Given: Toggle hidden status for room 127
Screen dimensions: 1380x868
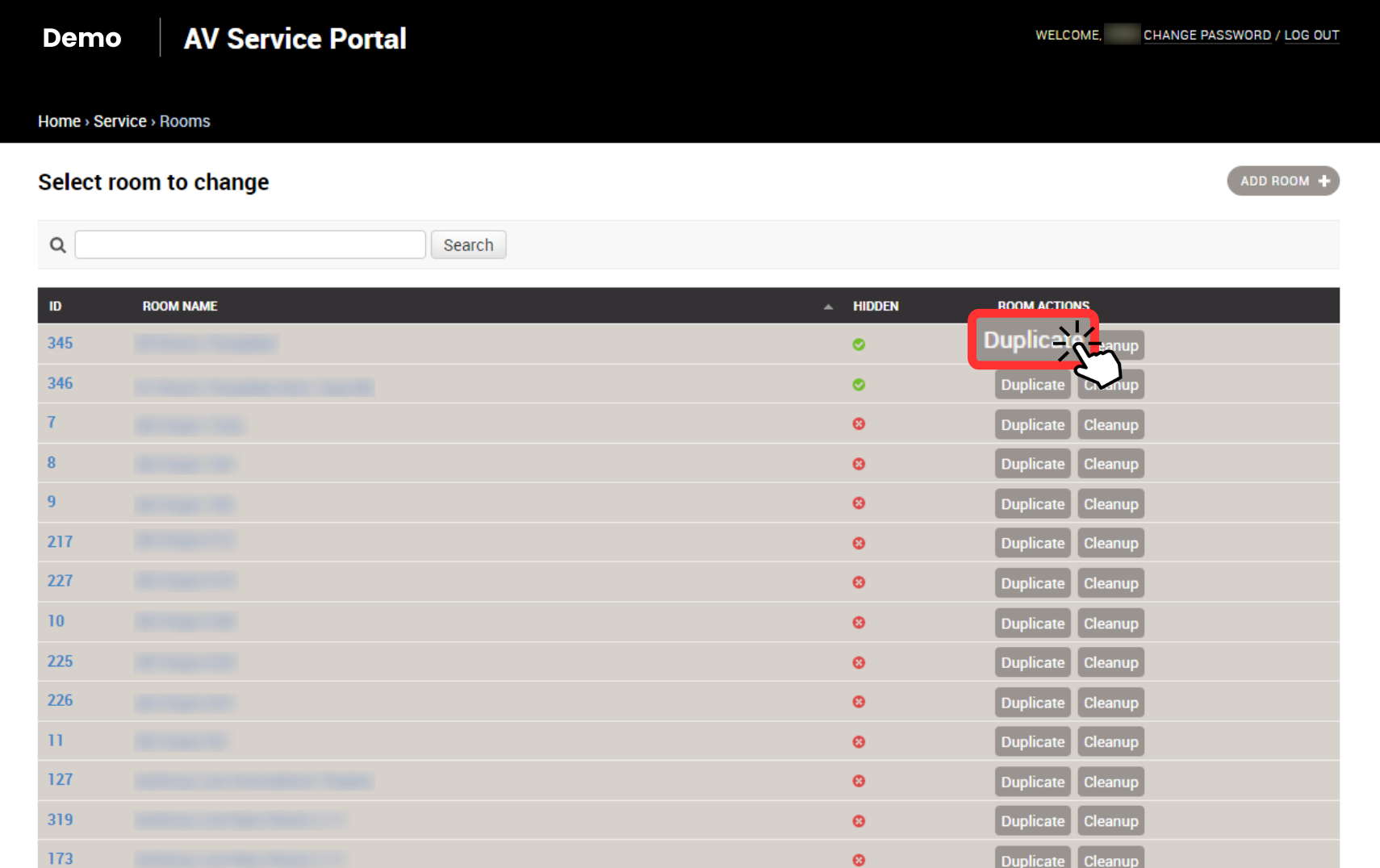Looking at the screenshot, I should tap(859, 782).
